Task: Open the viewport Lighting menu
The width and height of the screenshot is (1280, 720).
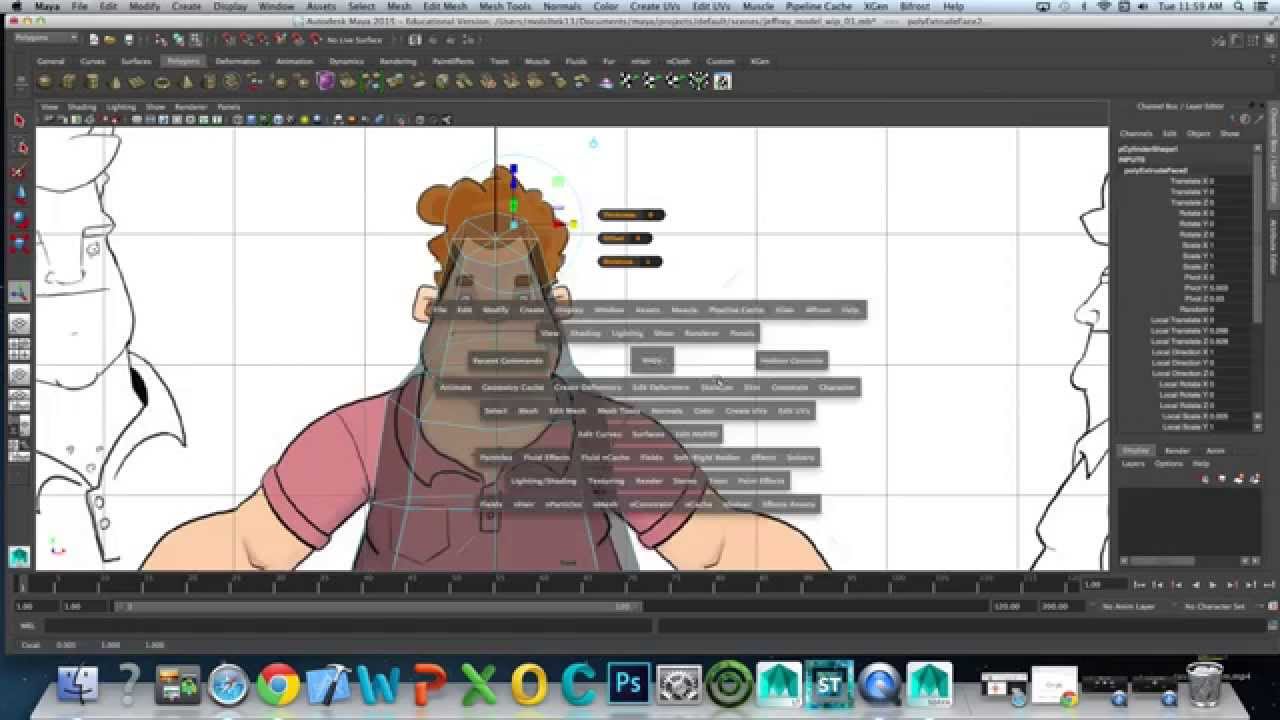Action: click(121, 106)
